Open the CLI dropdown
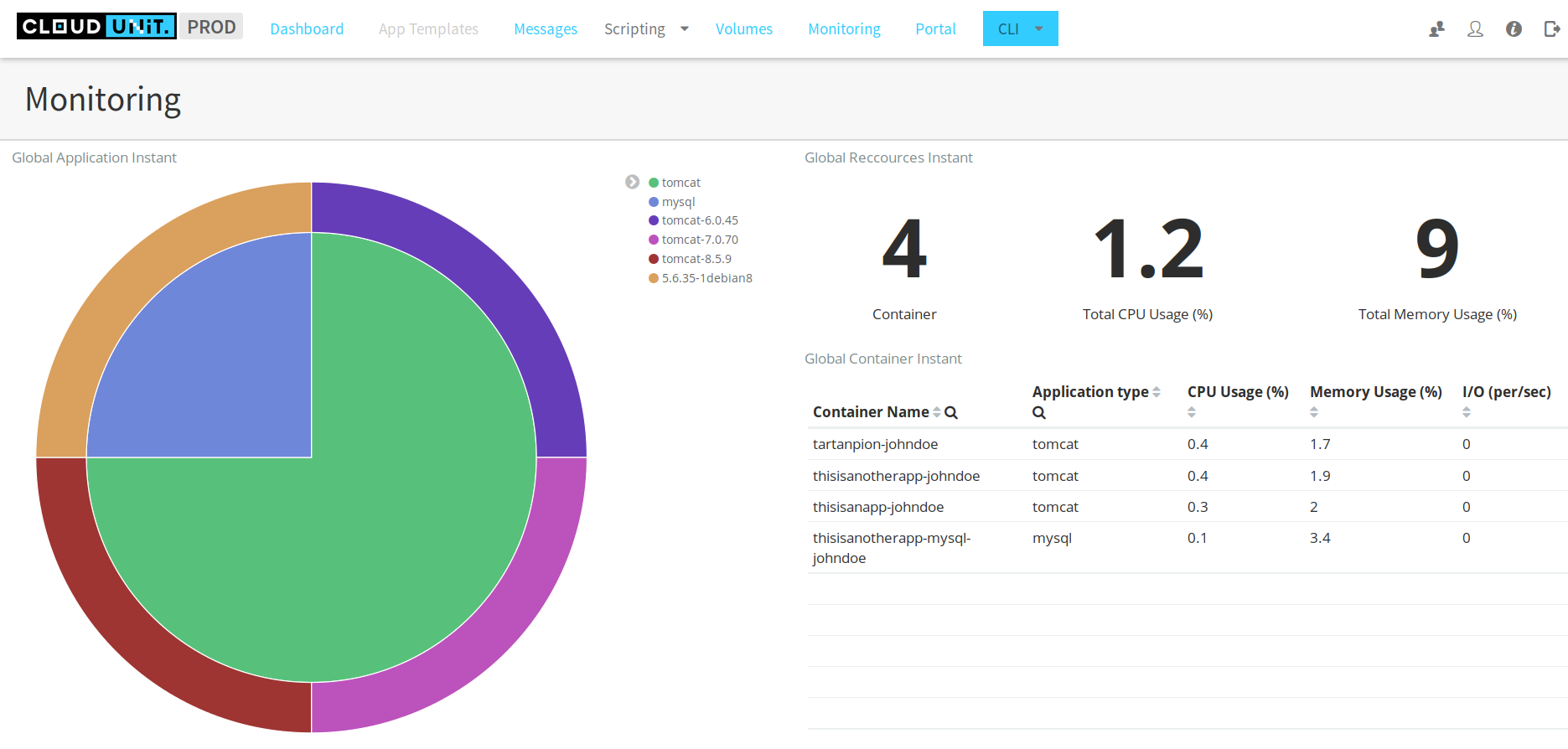The image size is (1568, 749). pyautogui.click(x=1020, y=28)
